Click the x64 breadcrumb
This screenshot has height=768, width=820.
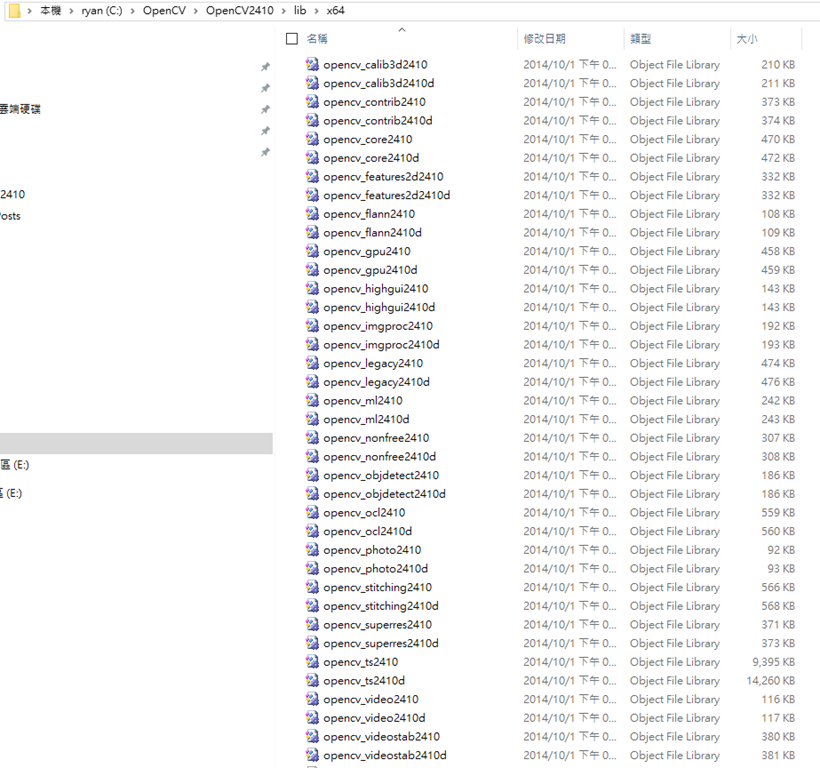tap(336, 10)
